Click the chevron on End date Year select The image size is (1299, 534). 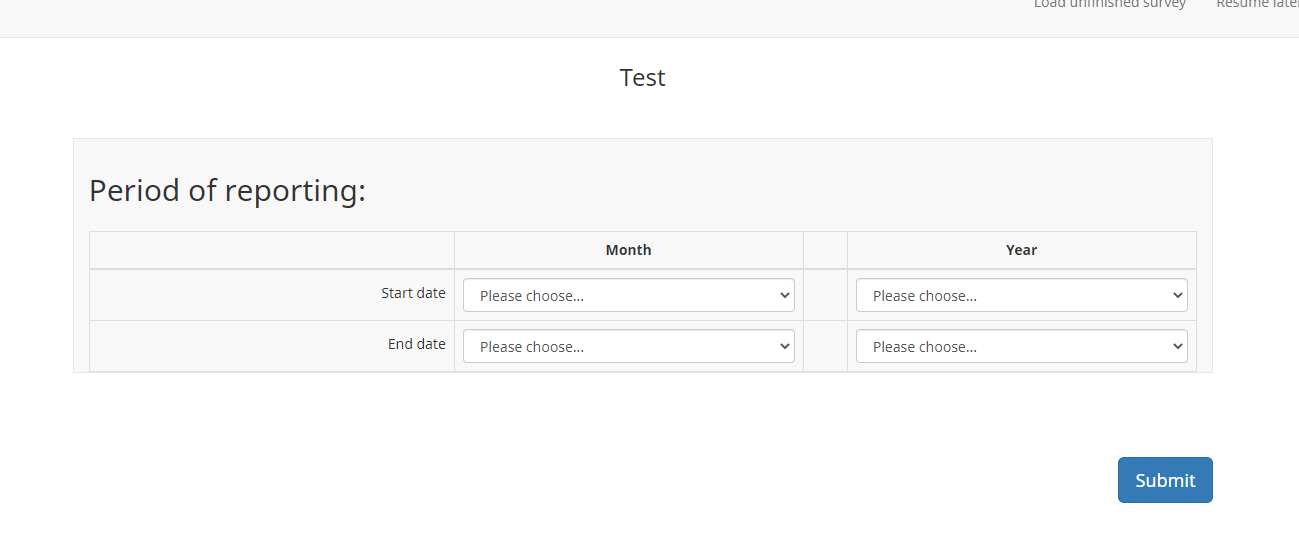click(1177, 347)
